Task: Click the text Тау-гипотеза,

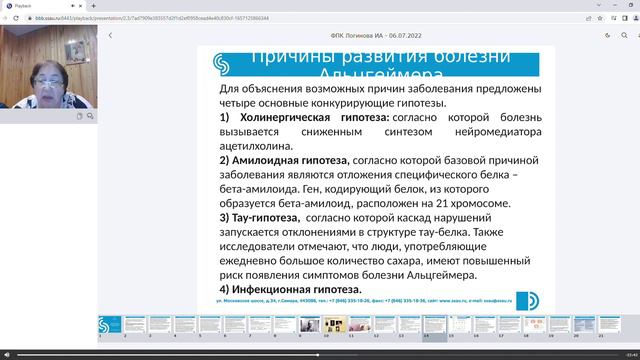Action: pyautogui.click(x=266, y=218)
